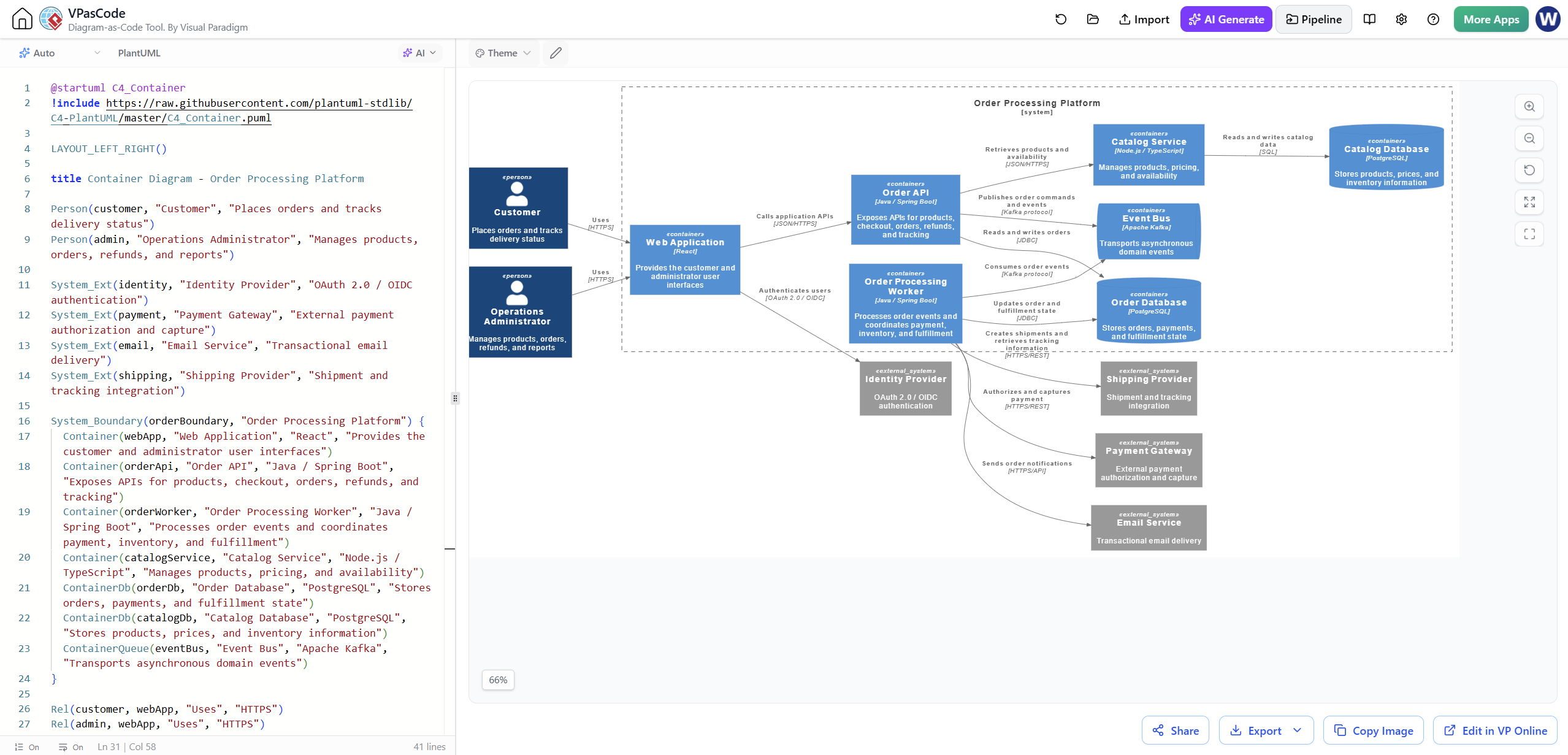Toggle line numbers On in status bar
This screenshot has height=755, width=1568.
click(x=27, y=747)
